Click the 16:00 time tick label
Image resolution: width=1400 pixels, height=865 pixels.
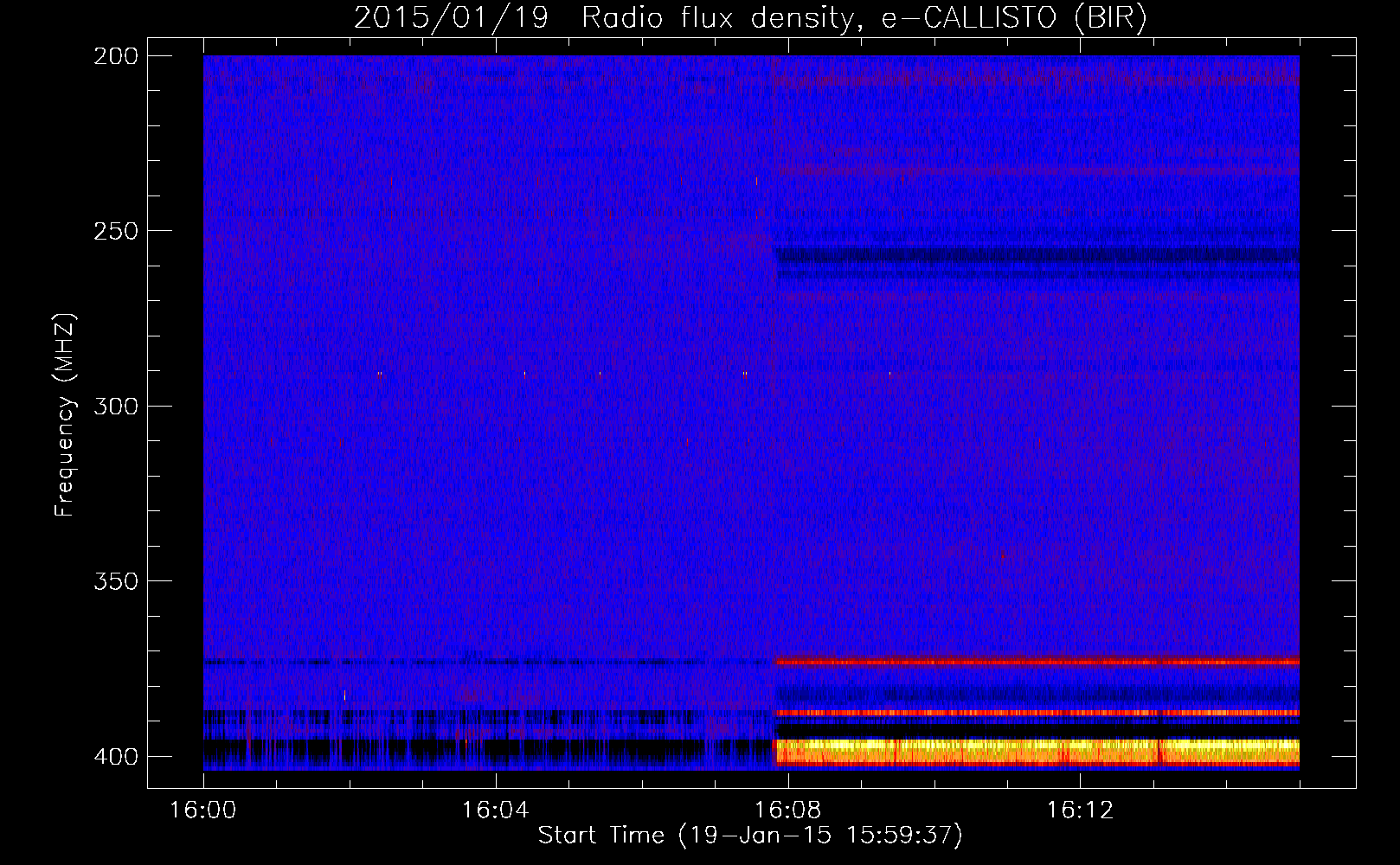pos(203,810)
